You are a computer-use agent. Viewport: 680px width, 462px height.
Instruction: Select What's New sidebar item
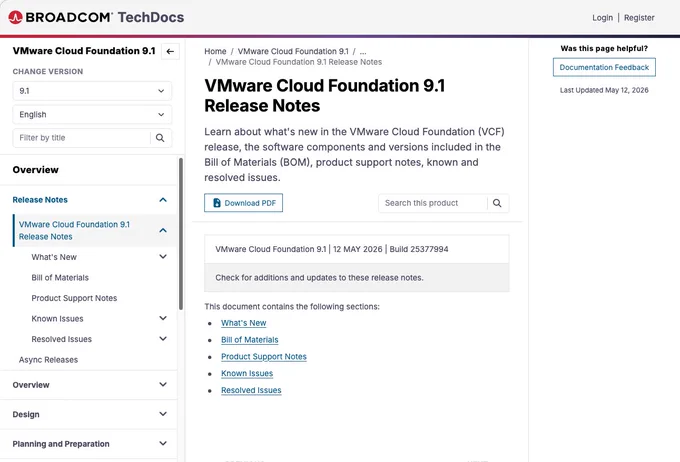pos(54,257)
